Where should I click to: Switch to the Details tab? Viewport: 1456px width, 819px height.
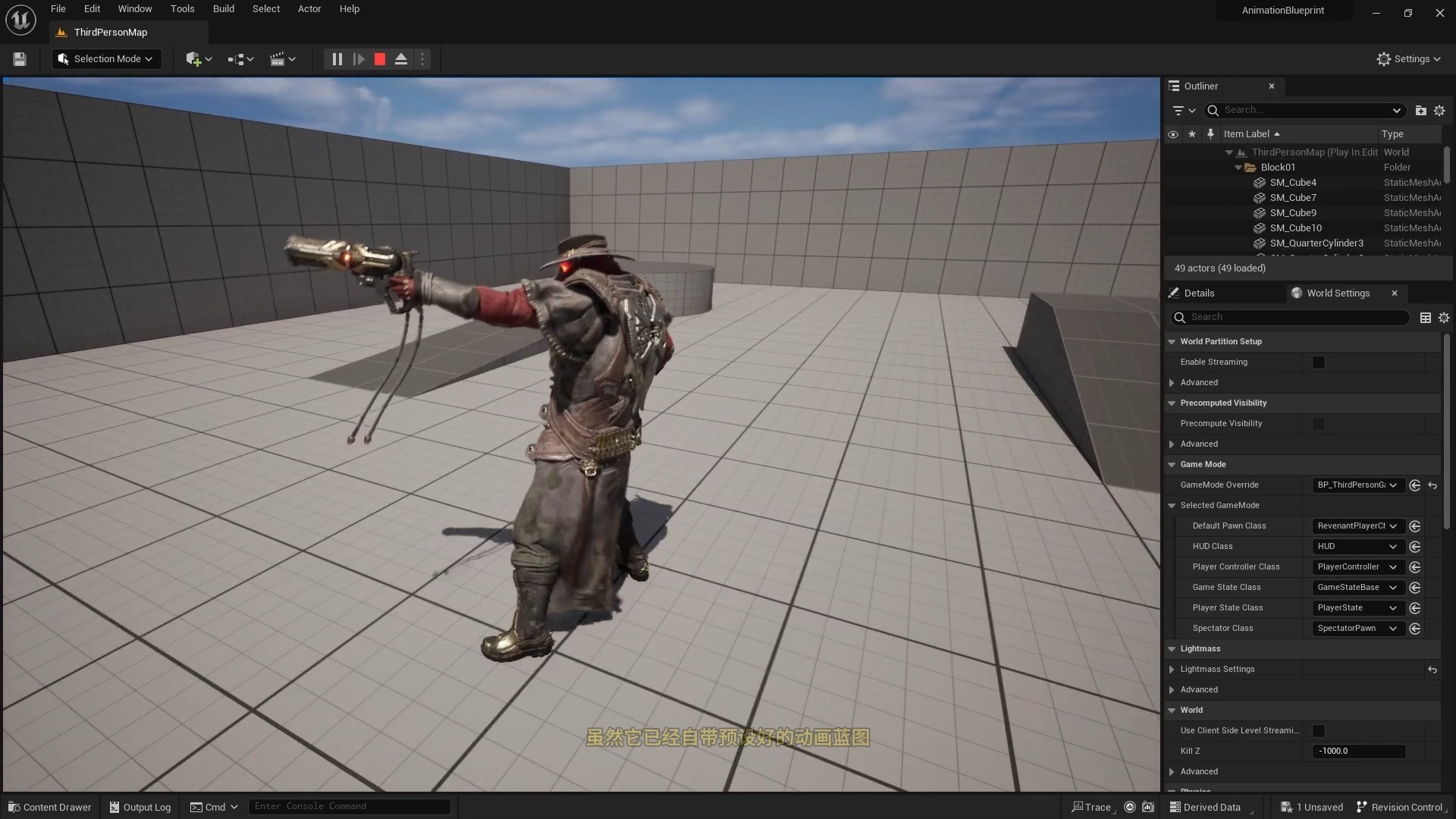coord(1199,293)
